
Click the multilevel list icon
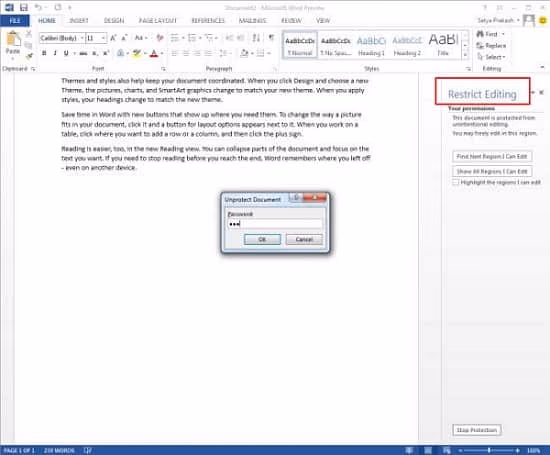tap(209, 38)
